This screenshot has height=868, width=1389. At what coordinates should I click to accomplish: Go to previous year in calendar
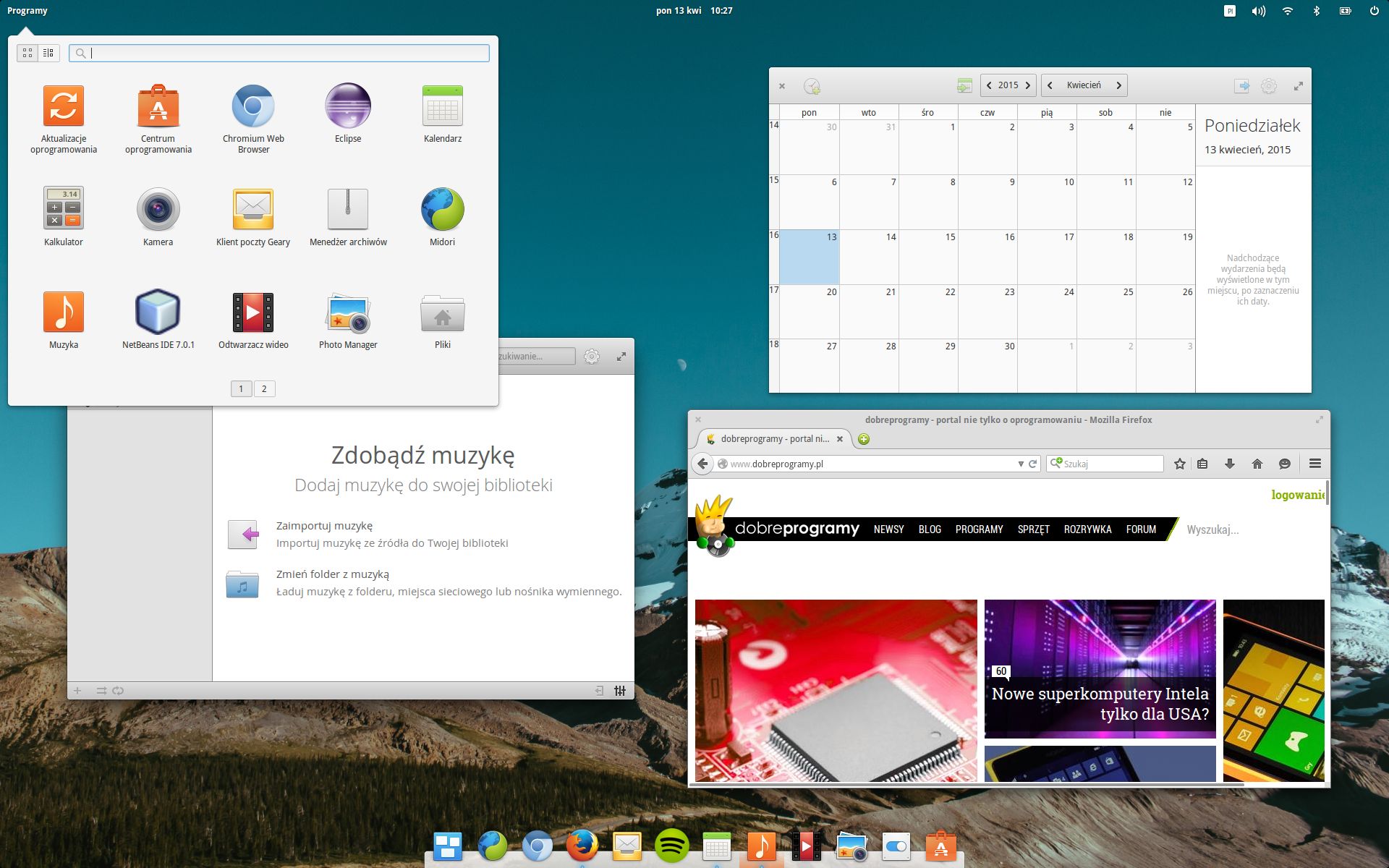coord(989,85)
